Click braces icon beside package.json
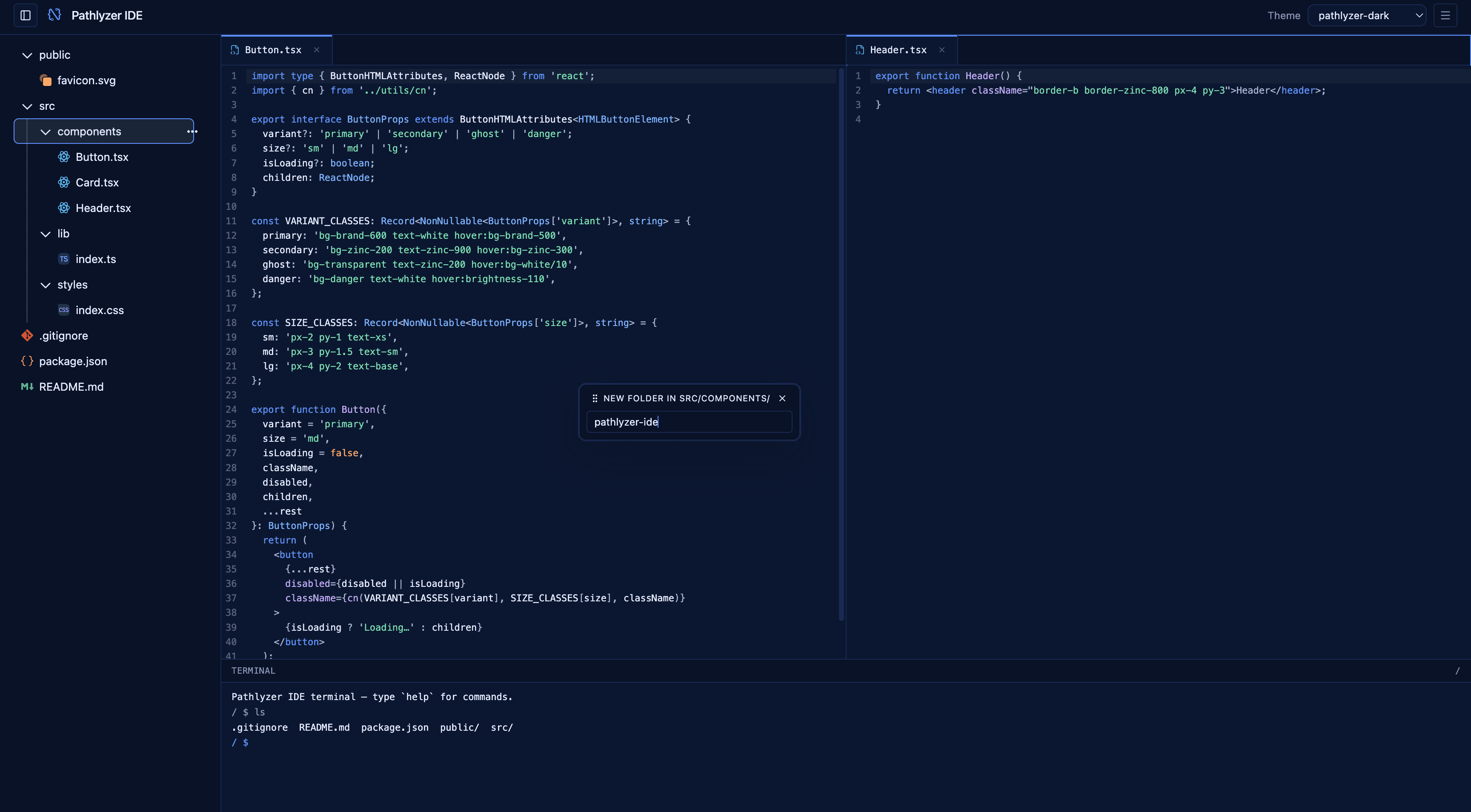The image size is (1471, 812). tap(27, 361)
